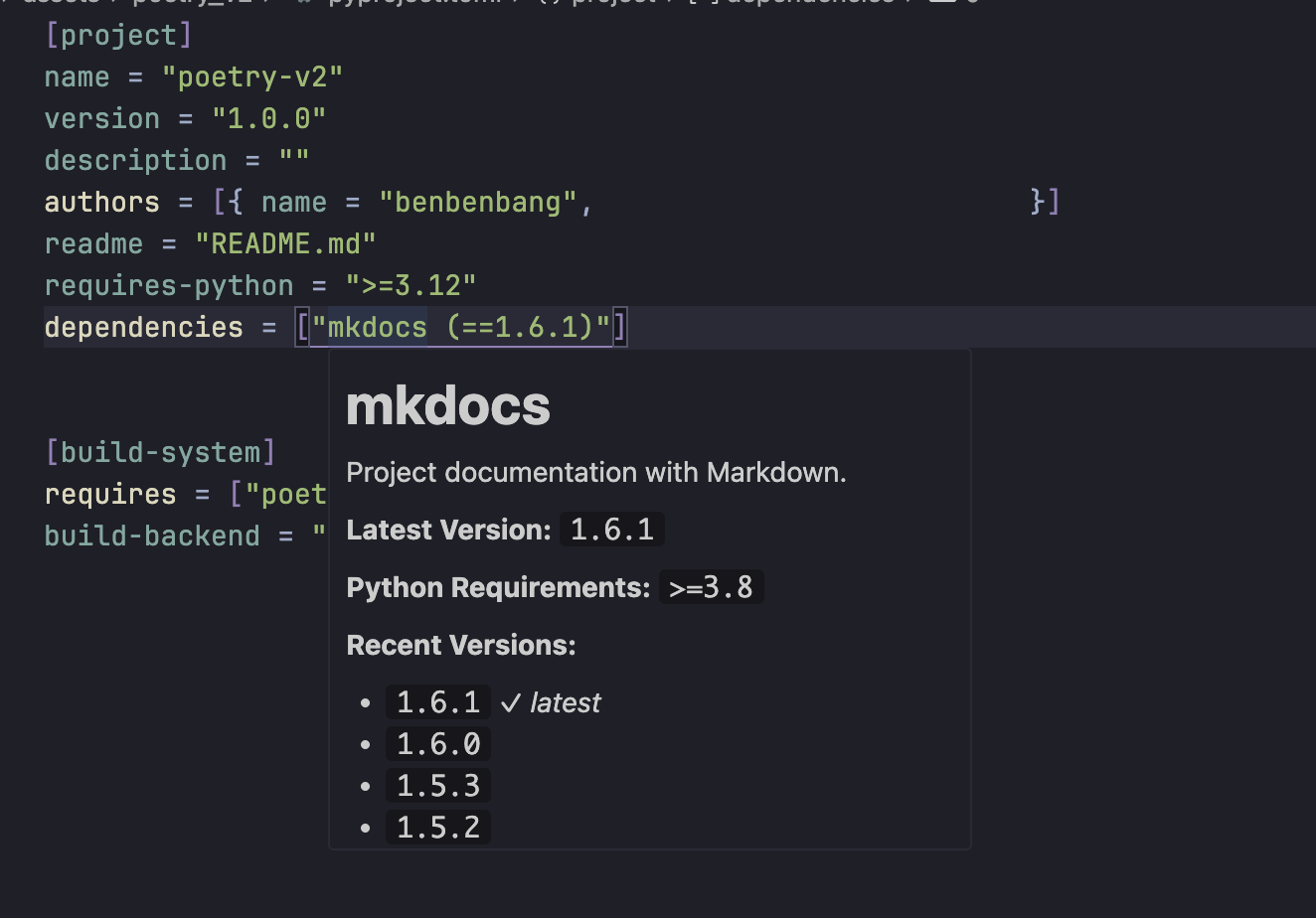Select the "benbenbang" author name

click(477, 202)
